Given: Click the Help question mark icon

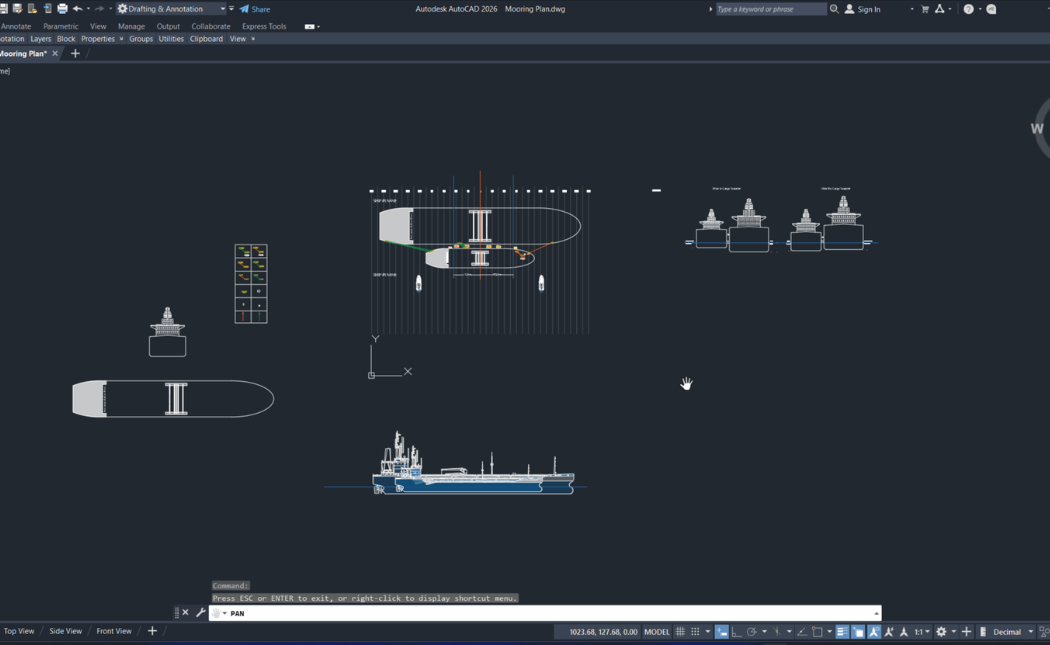Looking at the screenshot, I should pyautogui.click(x=968, y=9).
